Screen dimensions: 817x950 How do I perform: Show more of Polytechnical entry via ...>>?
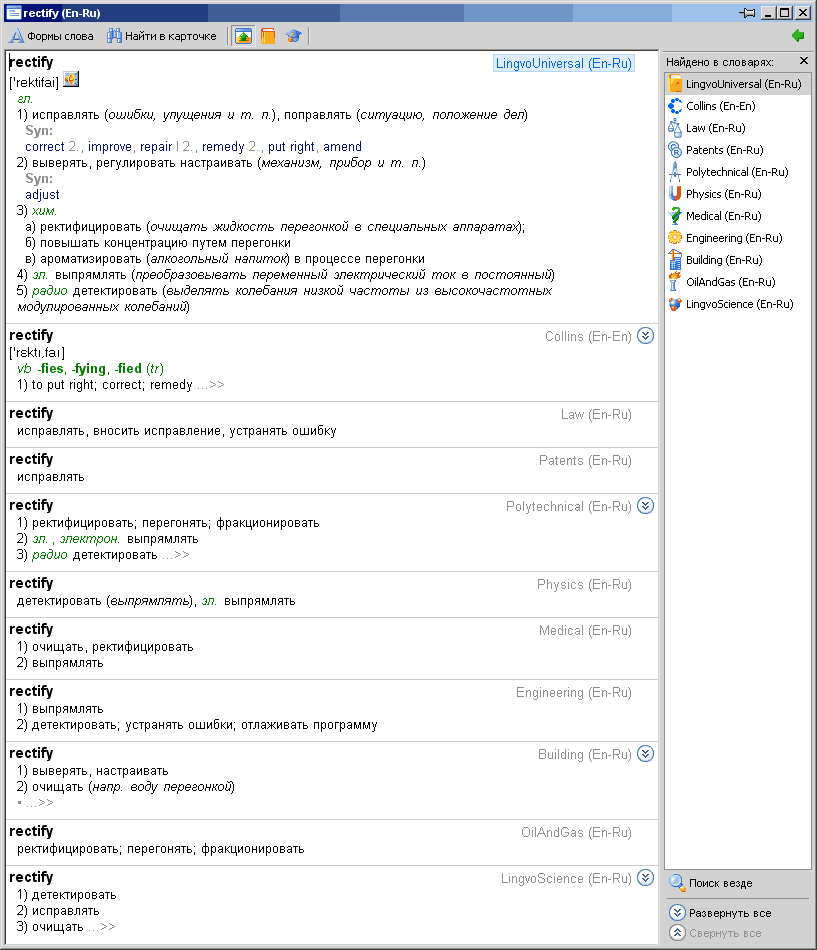click(175, 556)
